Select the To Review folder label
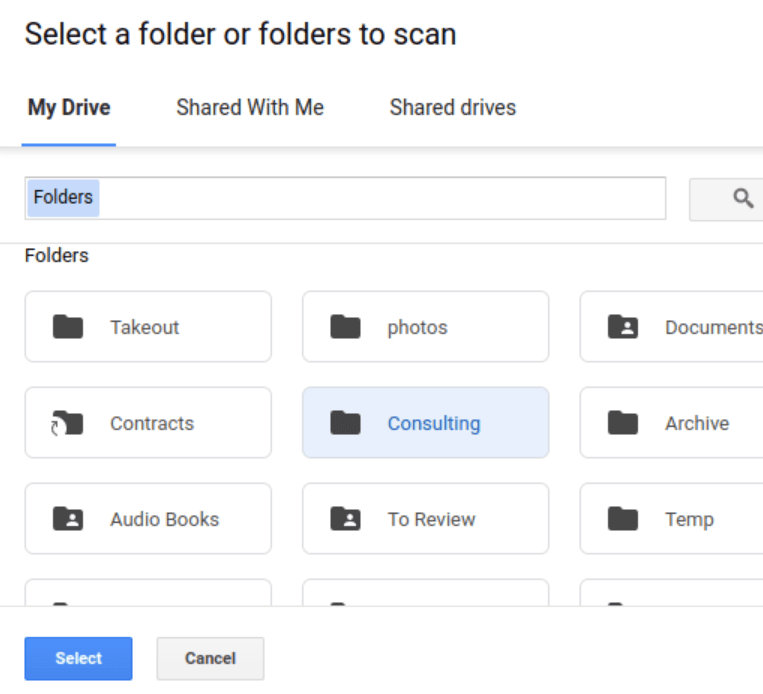 431,519
